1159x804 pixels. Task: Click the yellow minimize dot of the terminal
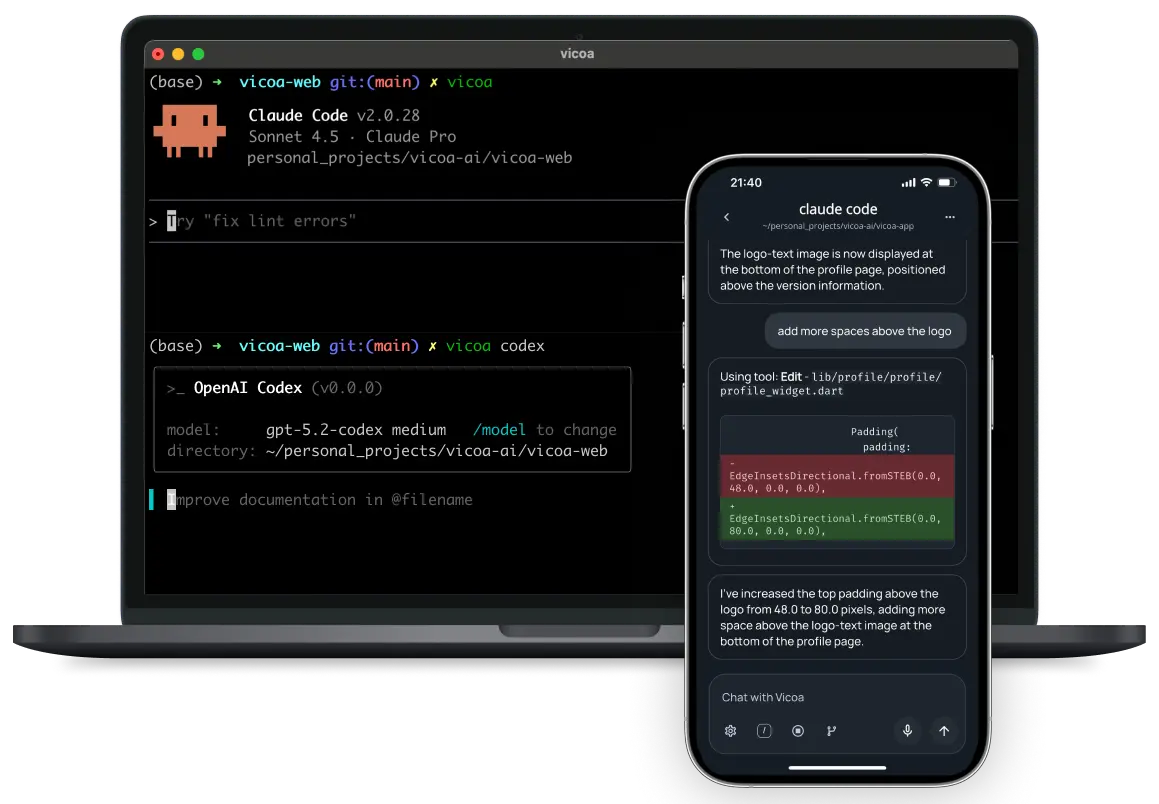pyautogui.click(x=178, y=54)
